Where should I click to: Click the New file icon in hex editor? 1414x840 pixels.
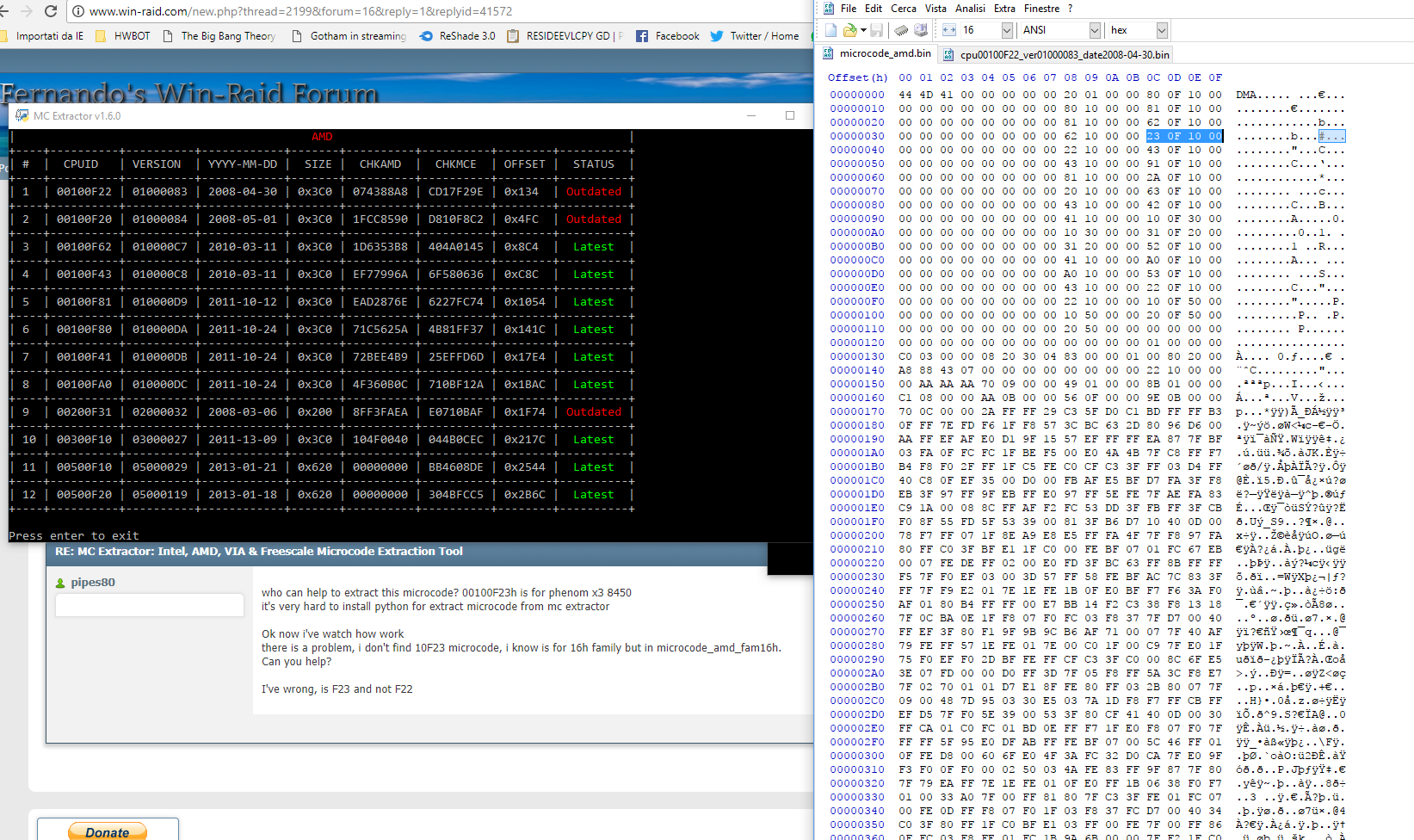pyautogui.click(x=831, y=30)
